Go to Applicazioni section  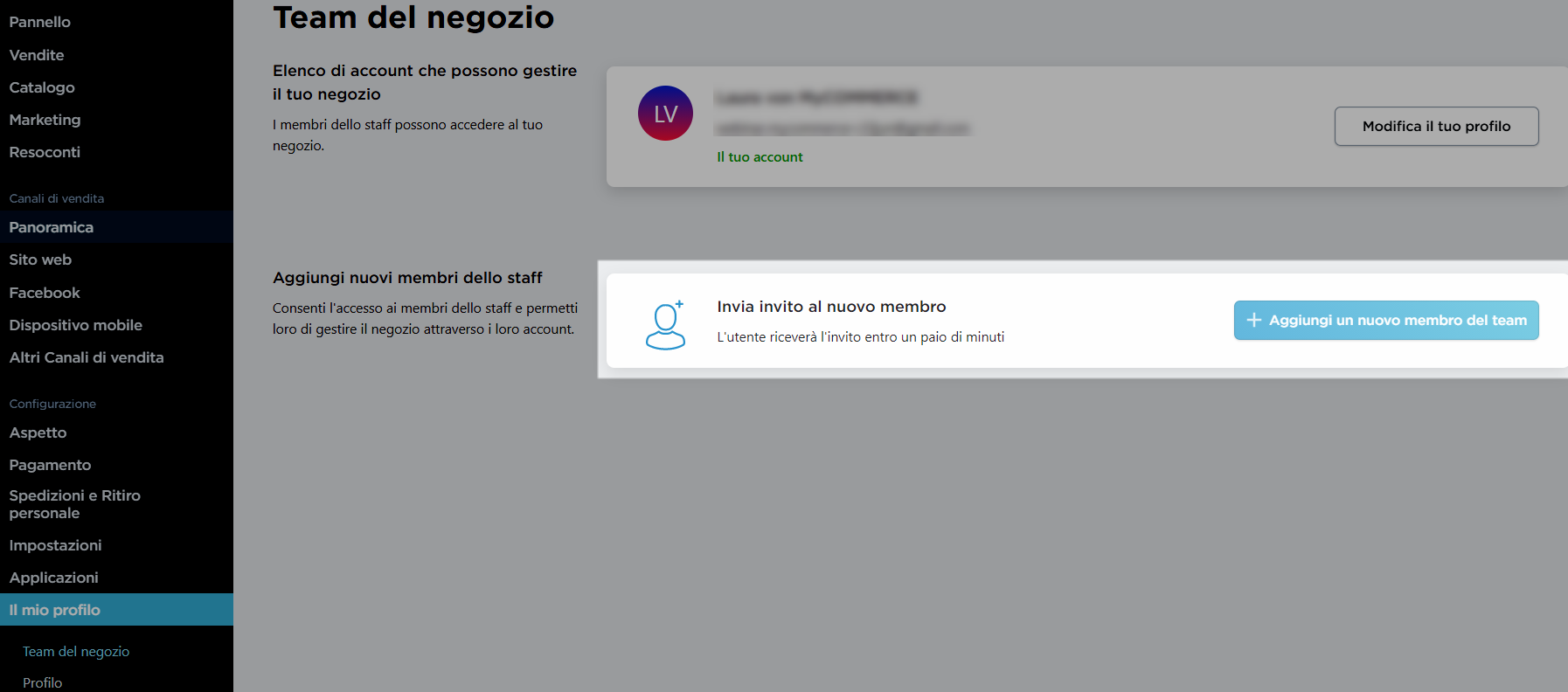[x=53, y=578]
